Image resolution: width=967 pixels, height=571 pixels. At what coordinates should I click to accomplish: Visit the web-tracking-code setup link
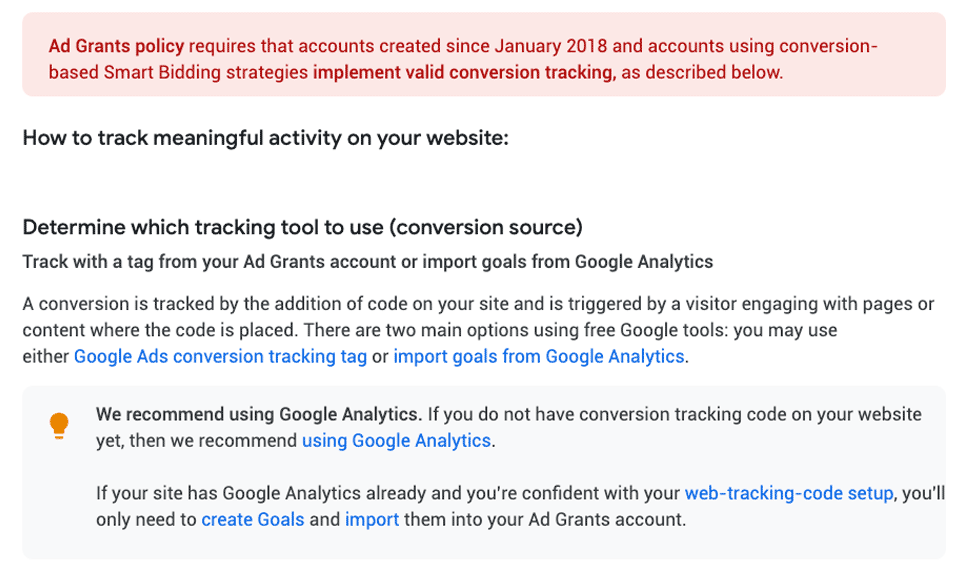tap(789, 493)
